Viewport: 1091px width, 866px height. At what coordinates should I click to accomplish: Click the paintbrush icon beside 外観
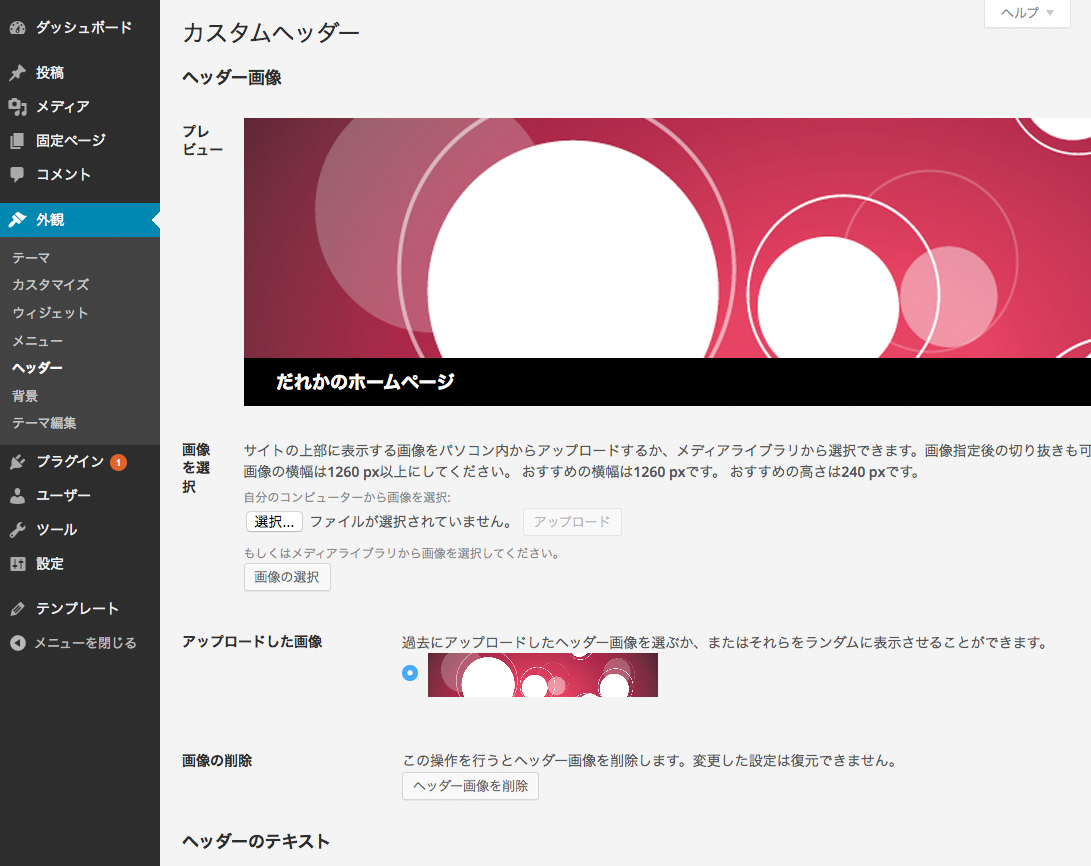pos(17,220)
